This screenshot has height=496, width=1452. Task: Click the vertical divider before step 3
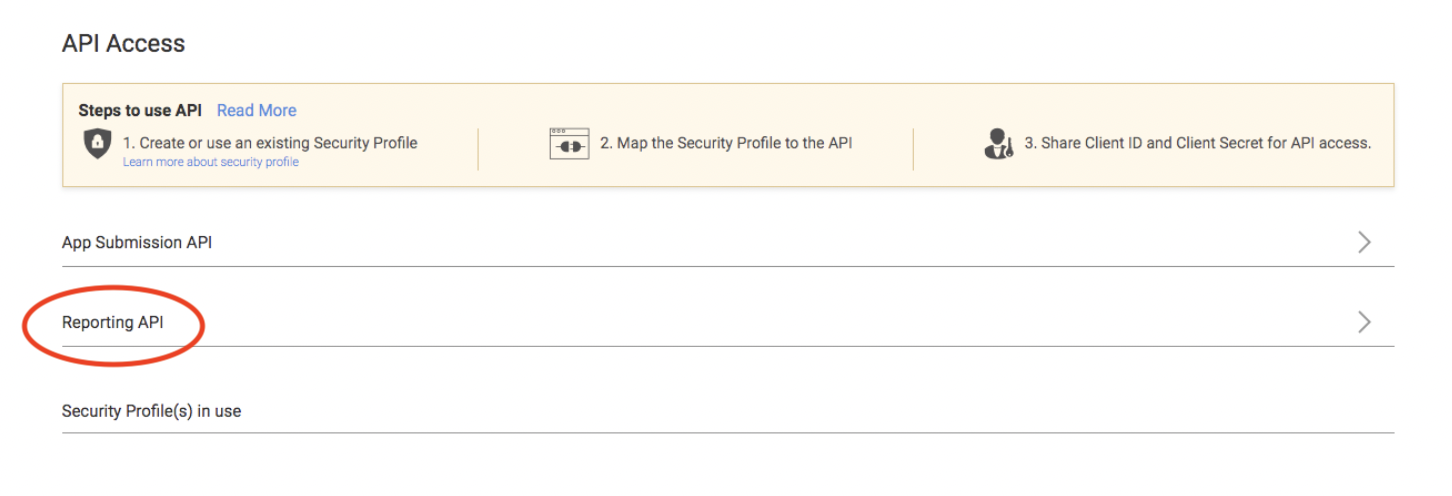[x=913, y=149]
